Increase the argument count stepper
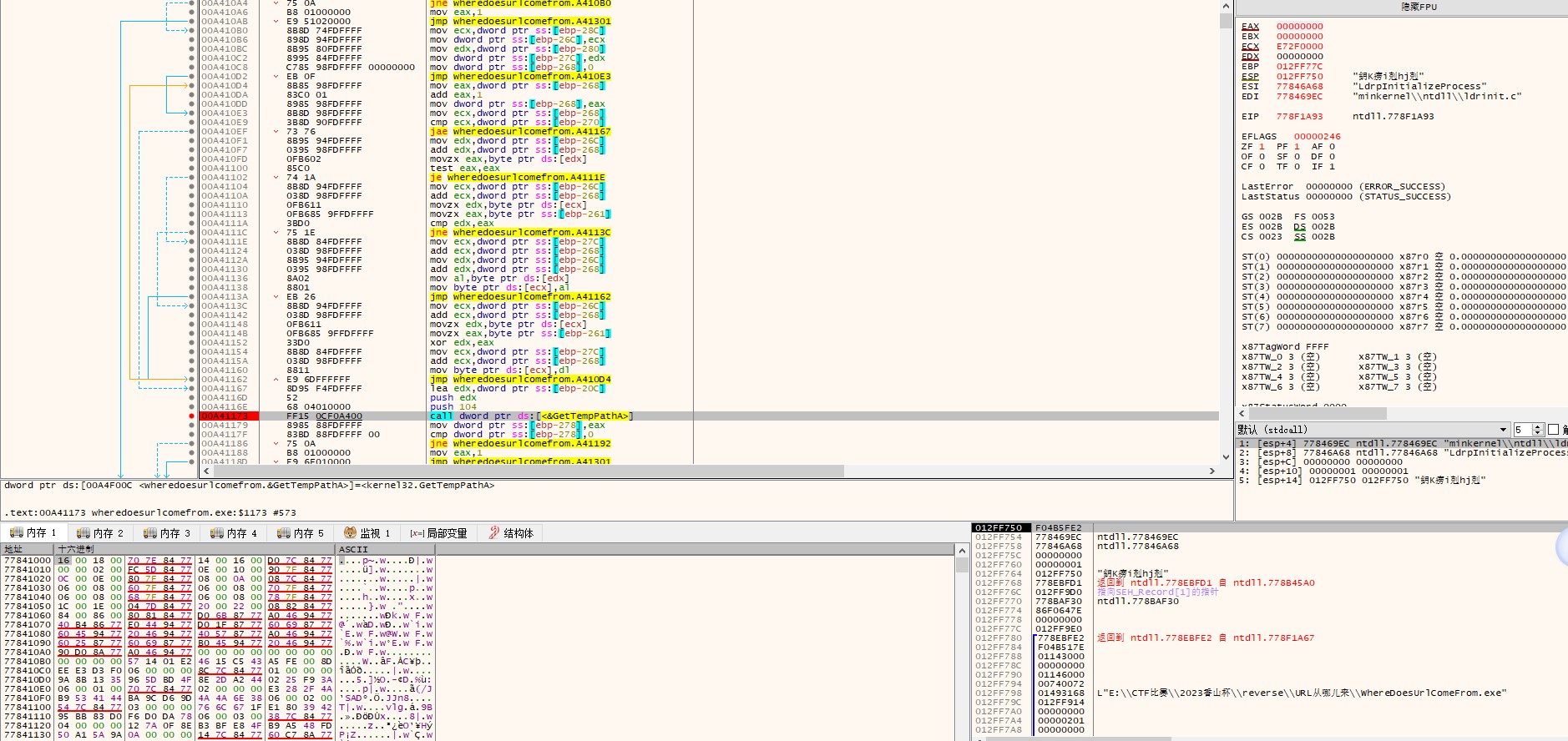Viewport: 1568px width, 741px height. (1538, 426)
